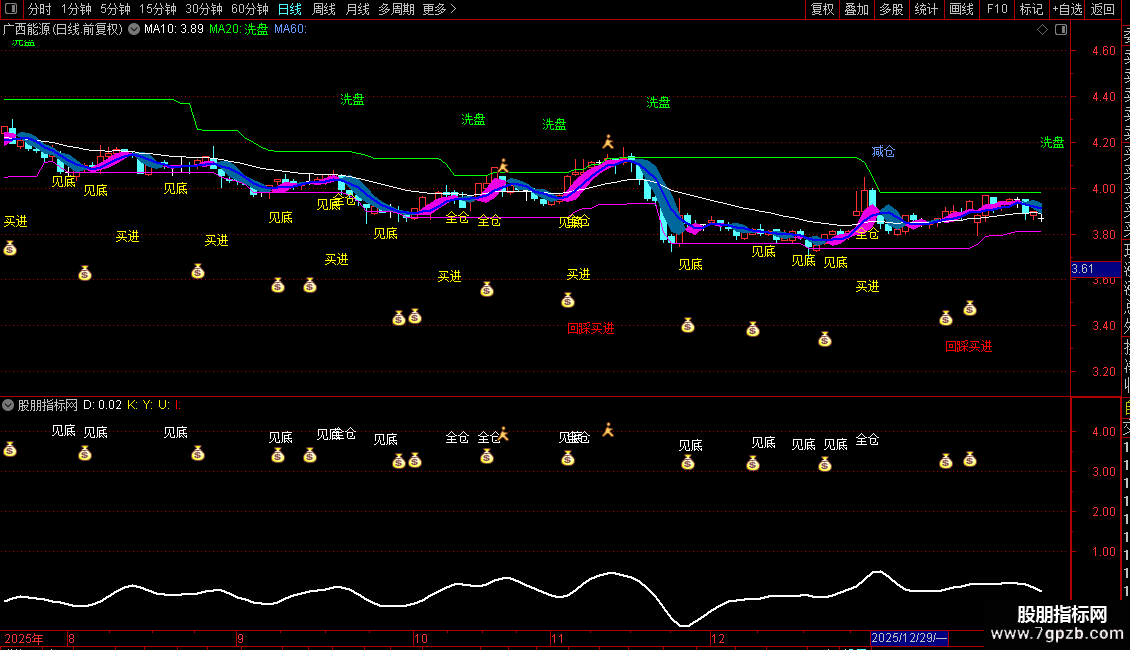Toggle the left sidebar panel icon
1130x650 pixels.
[x=11, y=9]
